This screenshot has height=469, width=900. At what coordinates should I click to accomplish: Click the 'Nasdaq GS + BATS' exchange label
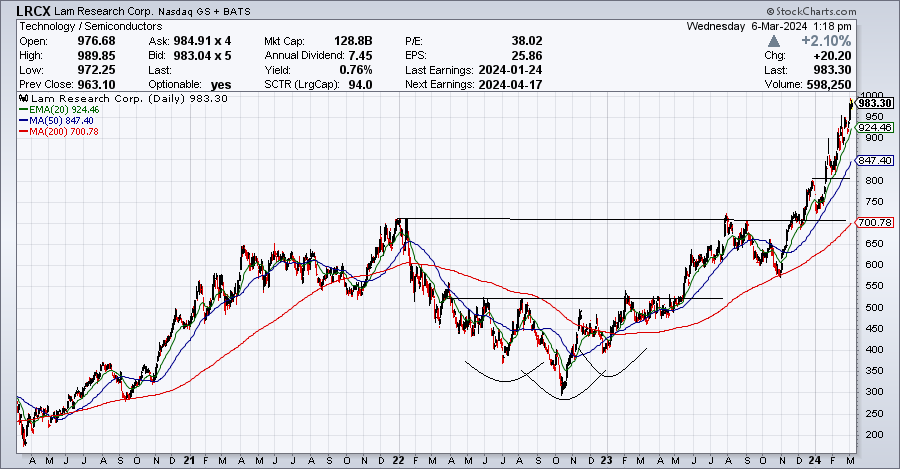tap(207, 11)
